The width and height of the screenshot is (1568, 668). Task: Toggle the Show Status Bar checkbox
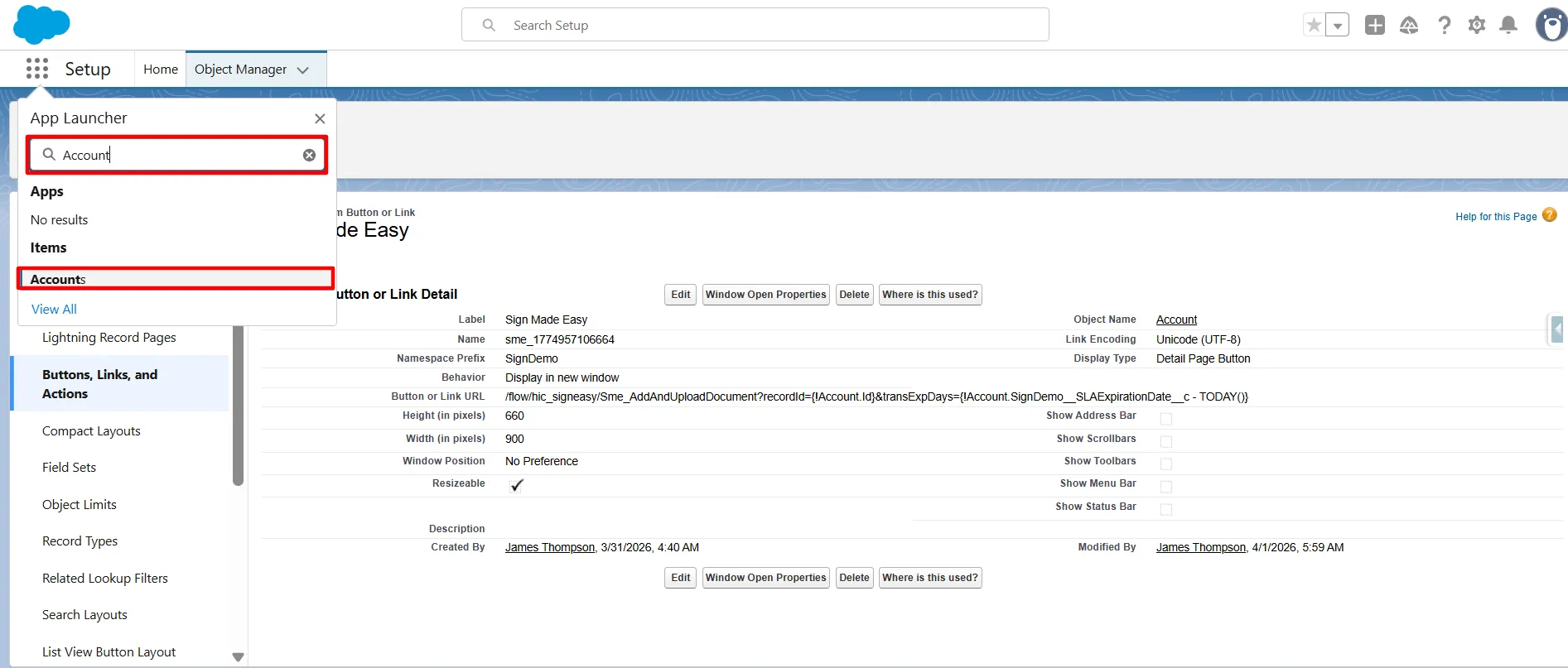[1166, 509]
